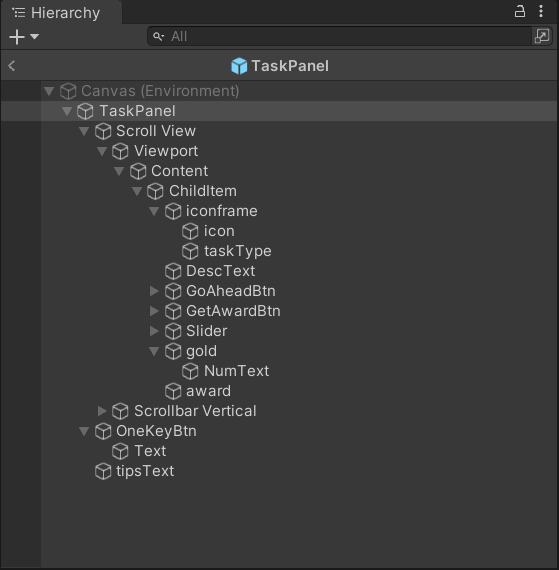Click the cube icon beside NumText
Screen dimensions: 559x570
[190, 371]
